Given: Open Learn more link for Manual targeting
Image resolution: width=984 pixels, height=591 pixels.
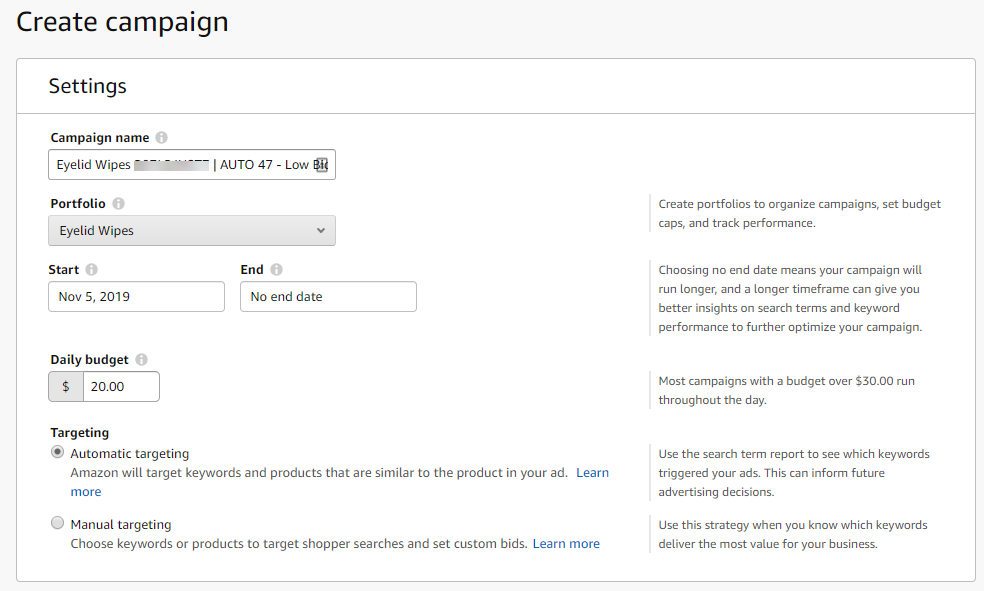Looking at the screenshot, I should tap(566, 544).
